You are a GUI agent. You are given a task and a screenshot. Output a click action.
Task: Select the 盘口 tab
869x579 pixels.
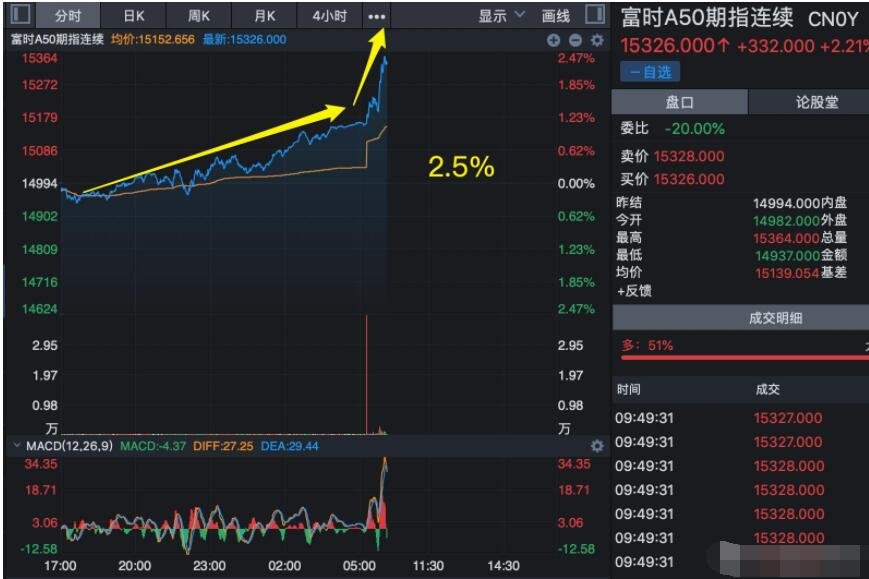pos(679,102)
